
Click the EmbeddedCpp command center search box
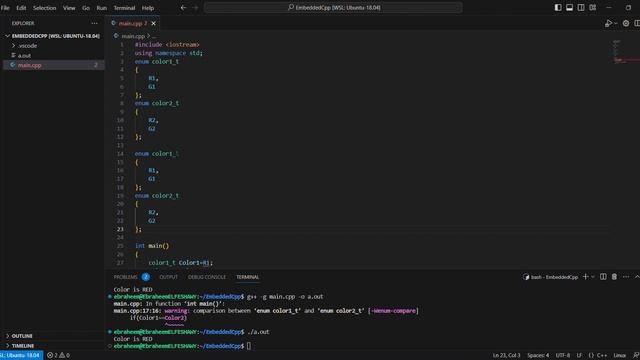point(333,7)
